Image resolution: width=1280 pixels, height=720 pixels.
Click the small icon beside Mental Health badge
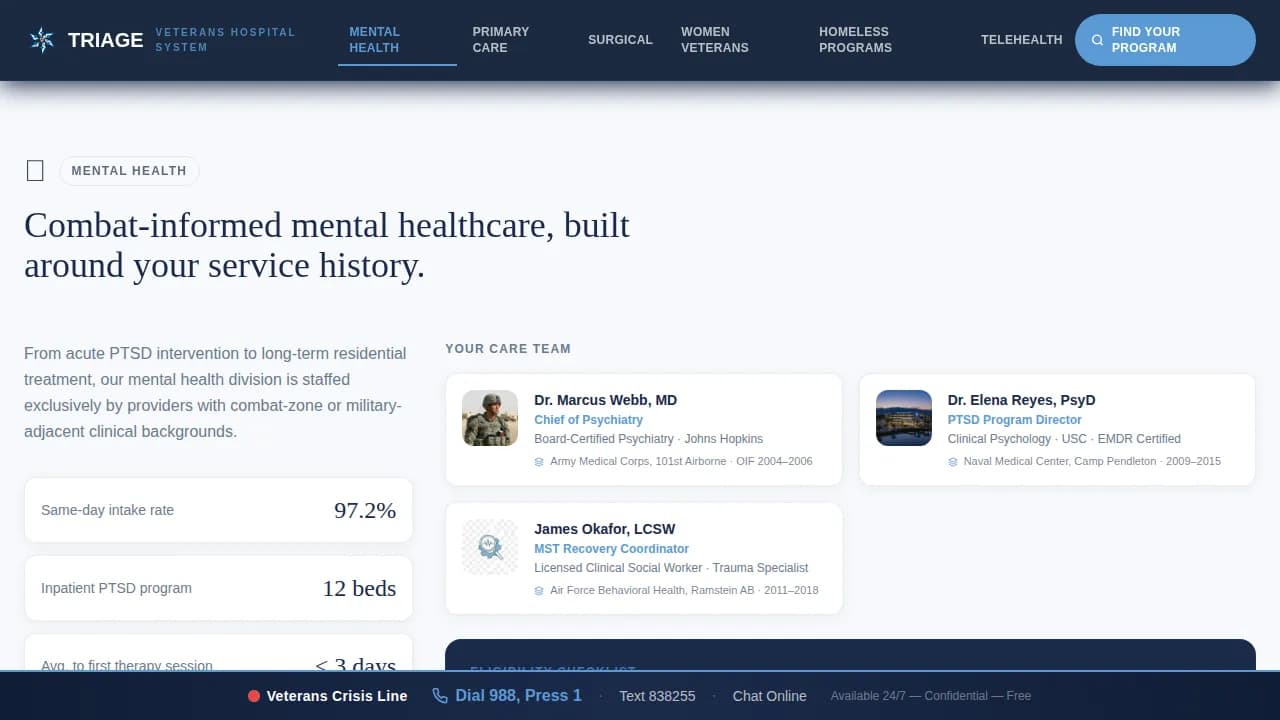pos(35,171)
